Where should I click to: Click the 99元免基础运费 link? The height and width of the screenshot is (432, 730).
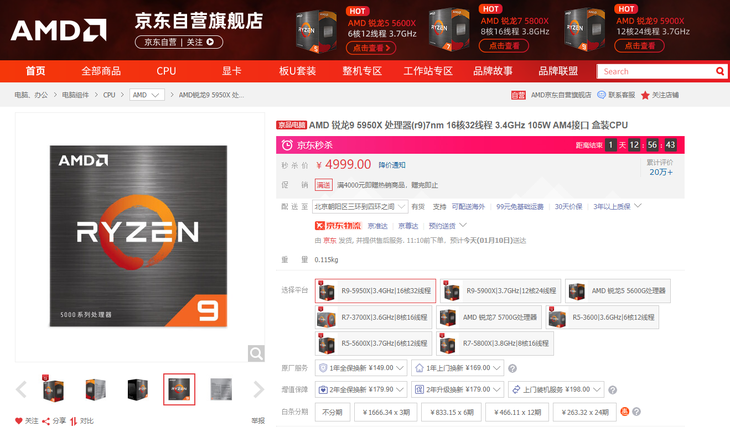[520, 207]
